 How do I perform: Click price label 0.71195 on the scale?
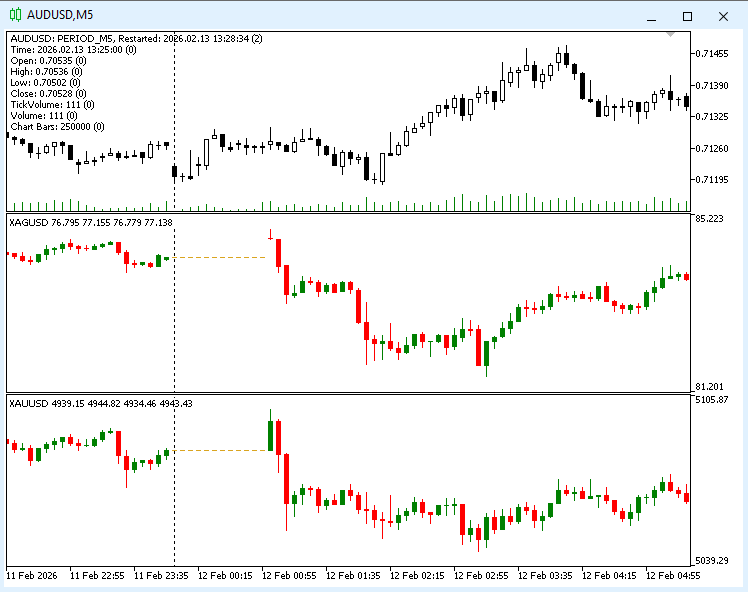point(712,180)
